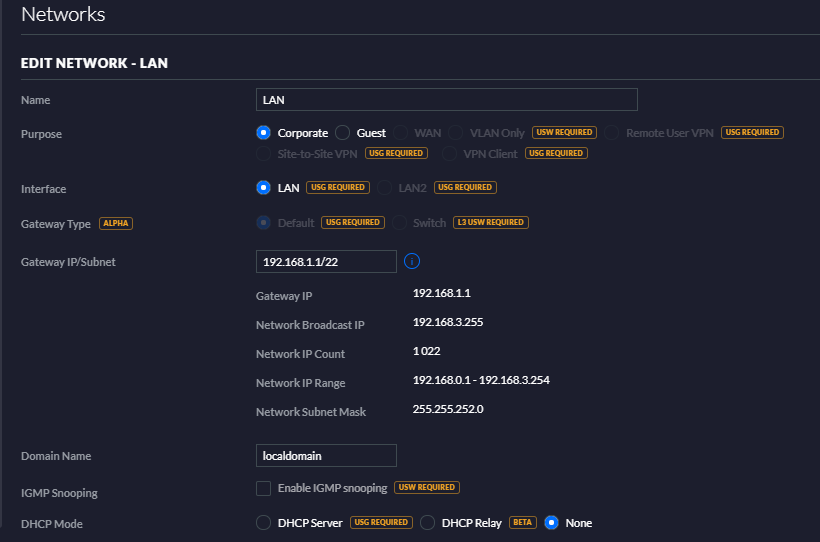Click the Domain Name input field
This screenshot has height=542, width=820.
[326, 455]
